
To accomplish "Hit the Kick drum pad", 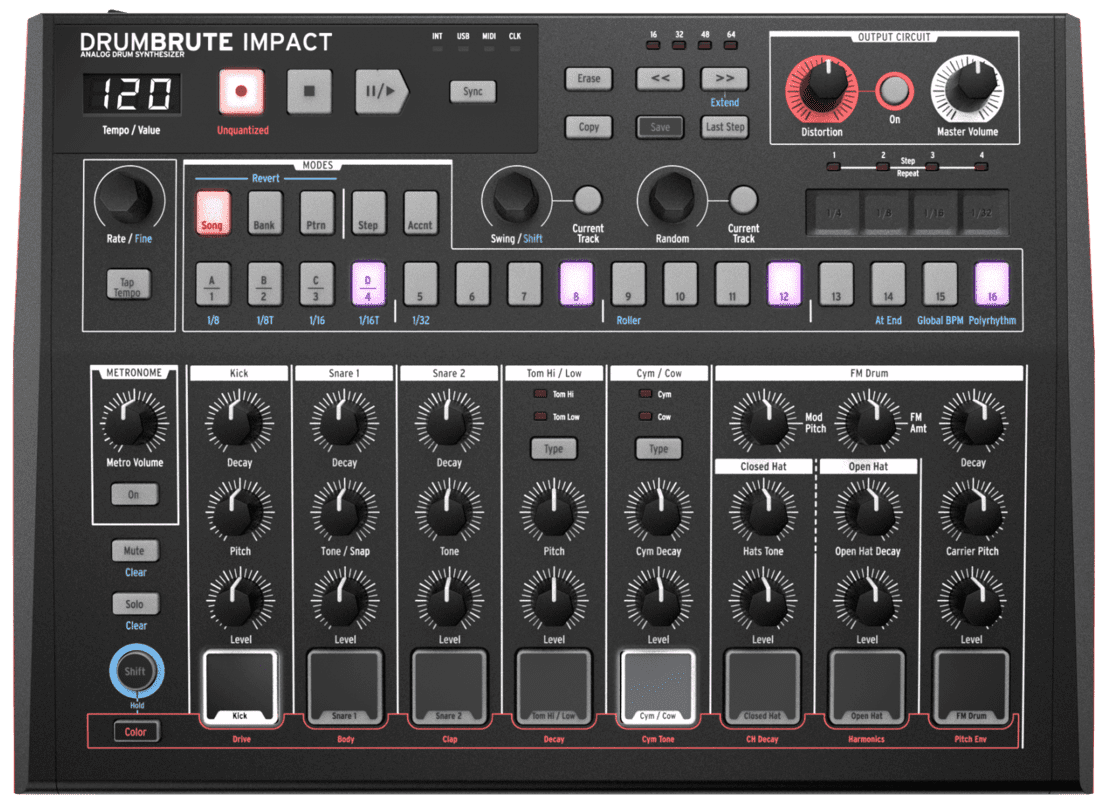I will [240, 688].
